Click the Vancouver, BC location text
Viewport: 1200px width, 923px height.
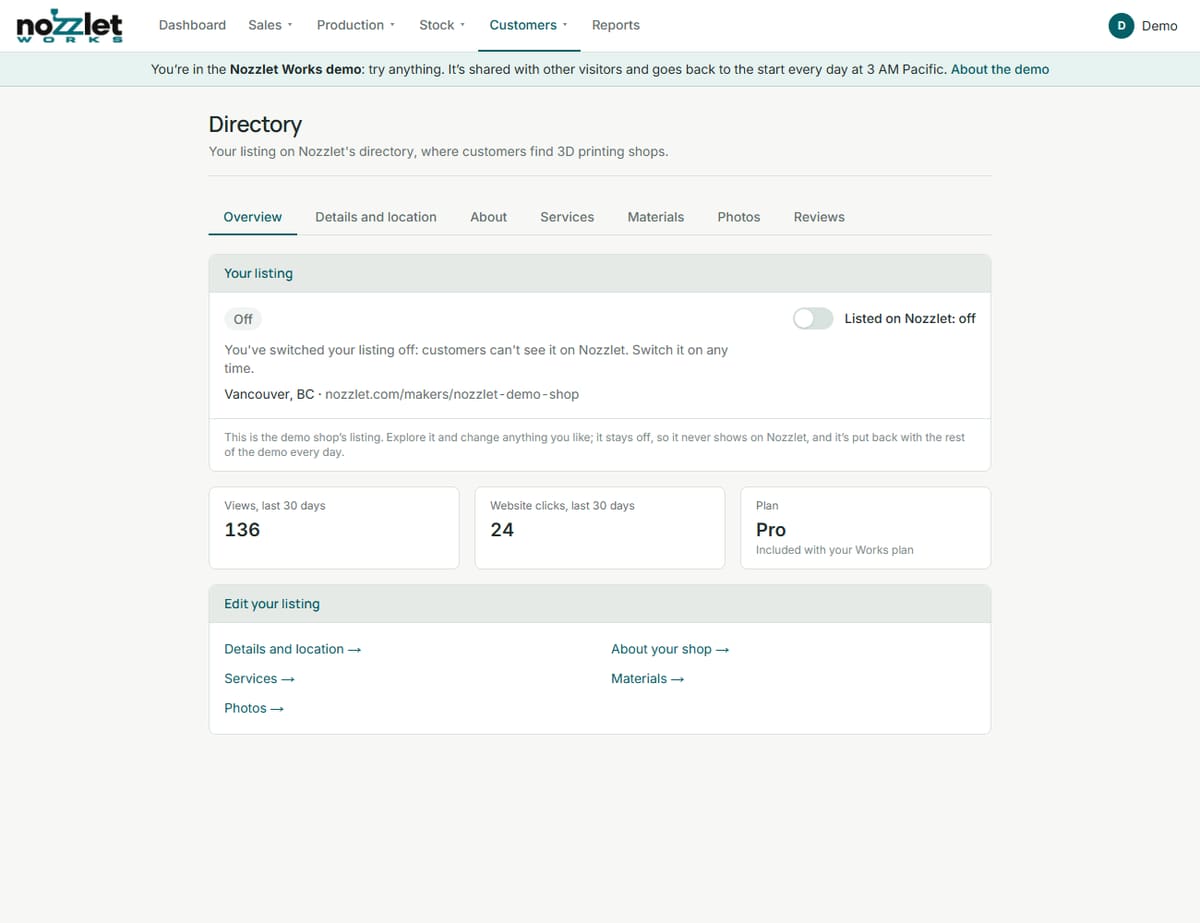(x=269, y=394)
